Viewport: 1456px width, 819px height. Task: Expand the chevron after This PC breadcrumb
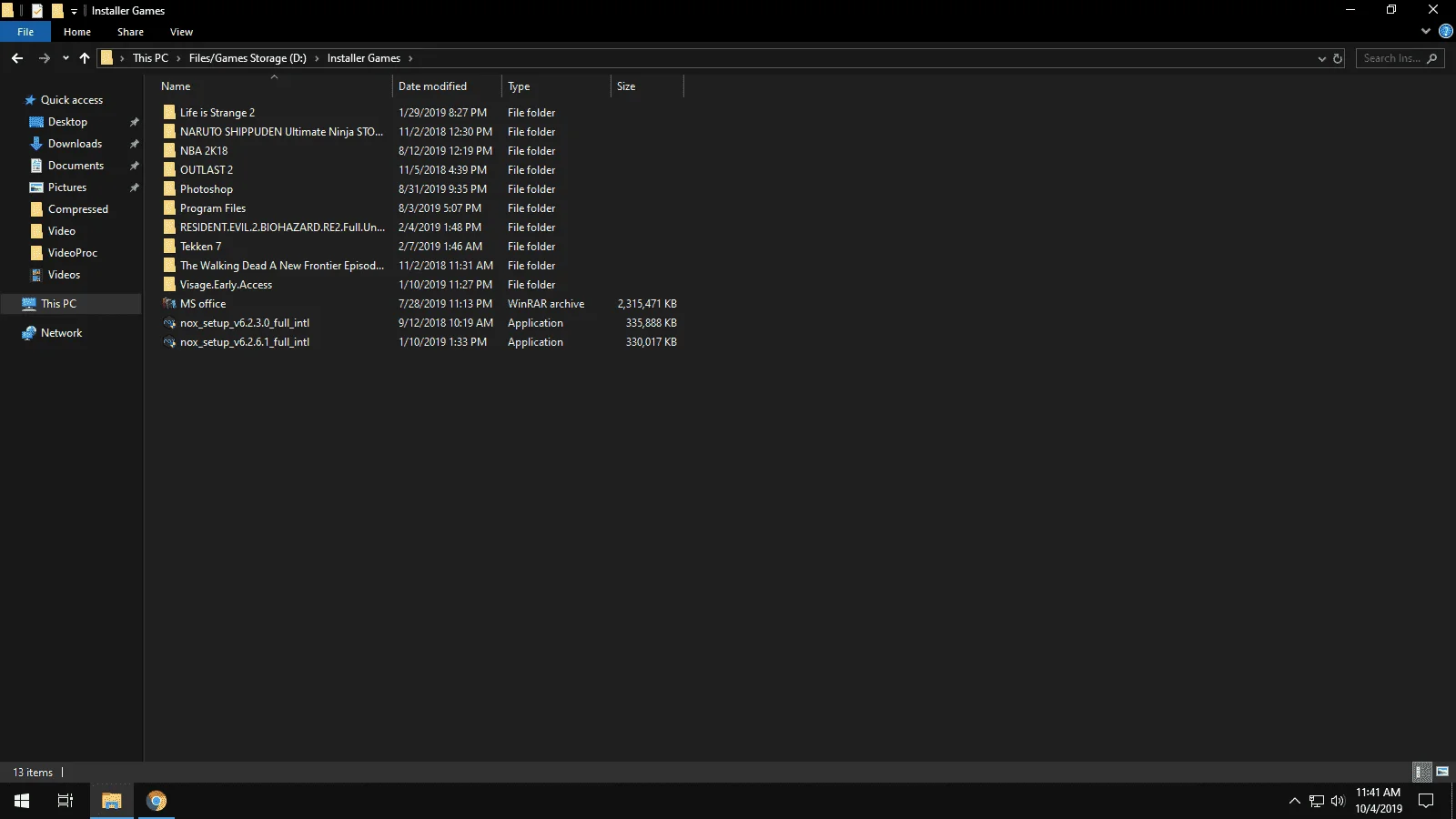(x=178, y=58)
